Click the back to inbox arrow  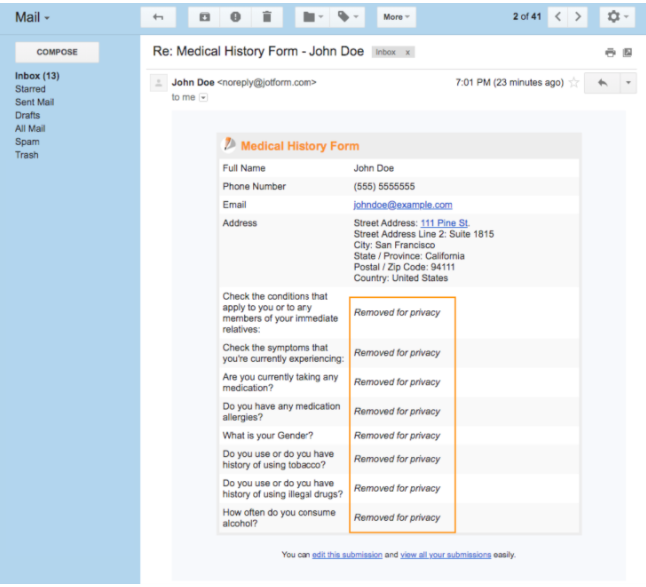click(159, 17)
